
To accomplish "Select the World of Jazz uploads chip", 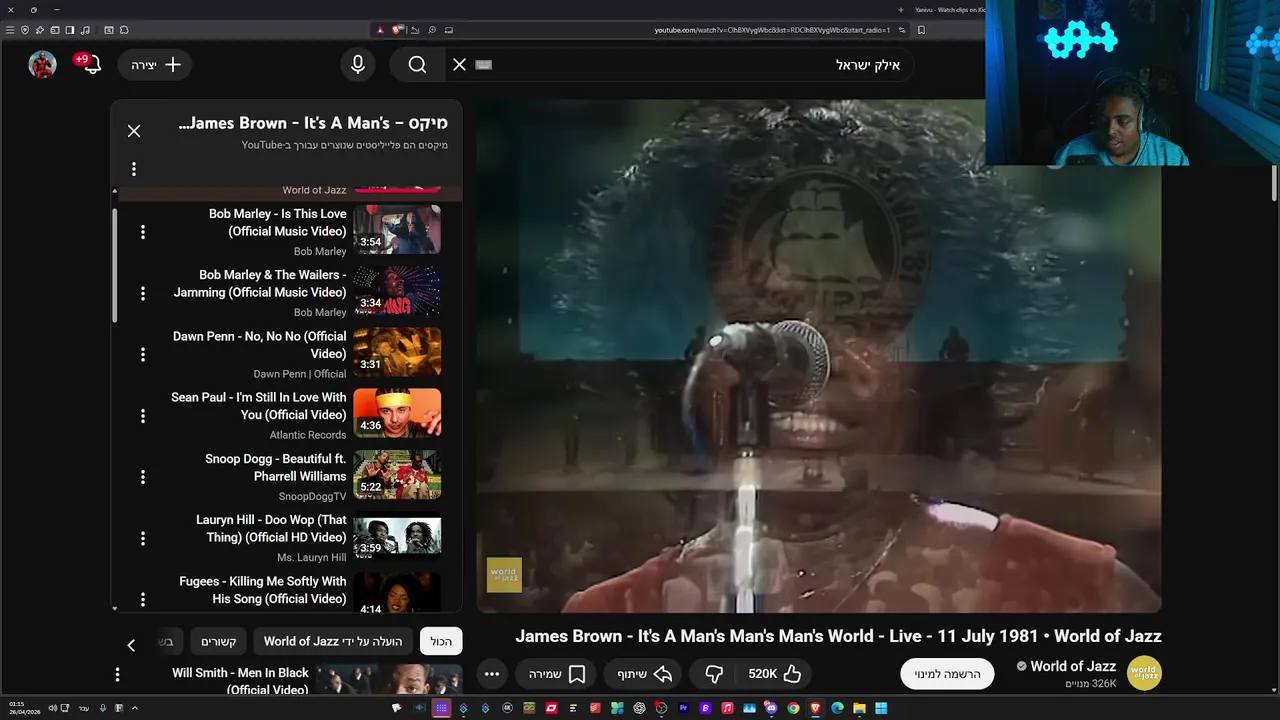I will pyautogui.click(x=333, y=641).
